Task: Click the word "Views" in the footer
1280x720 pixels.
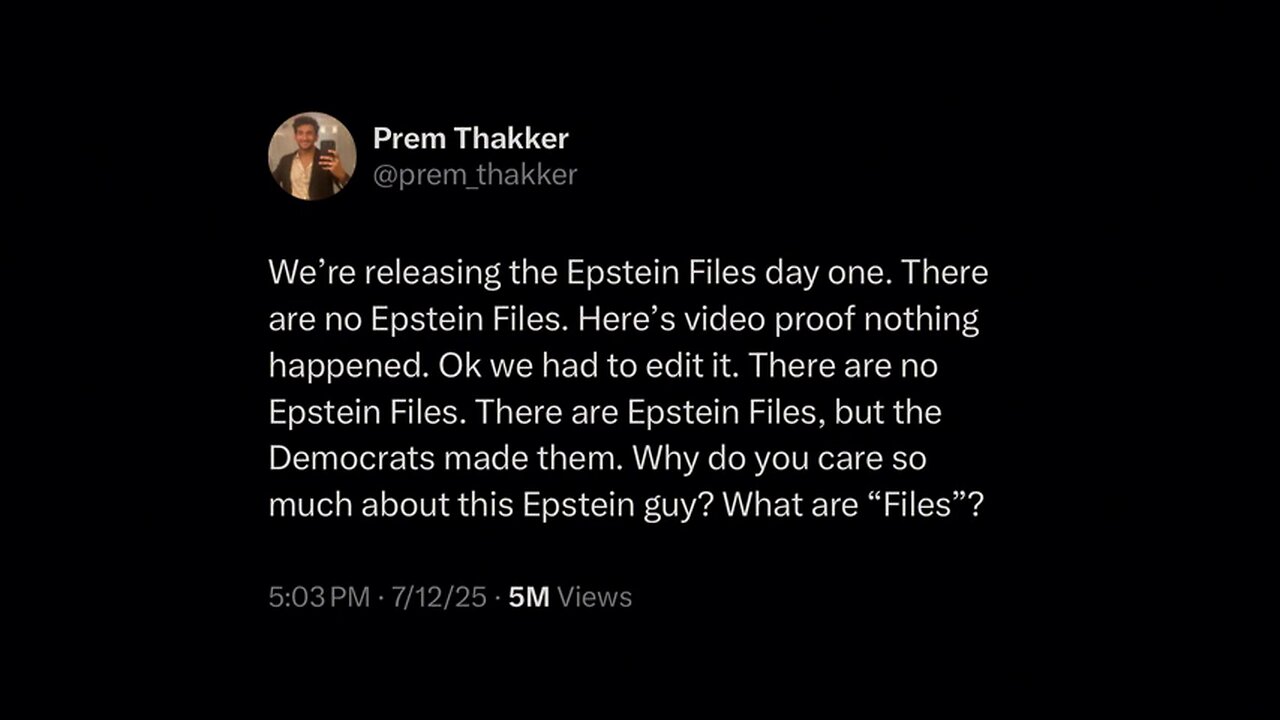Action: tap(595, 597)
